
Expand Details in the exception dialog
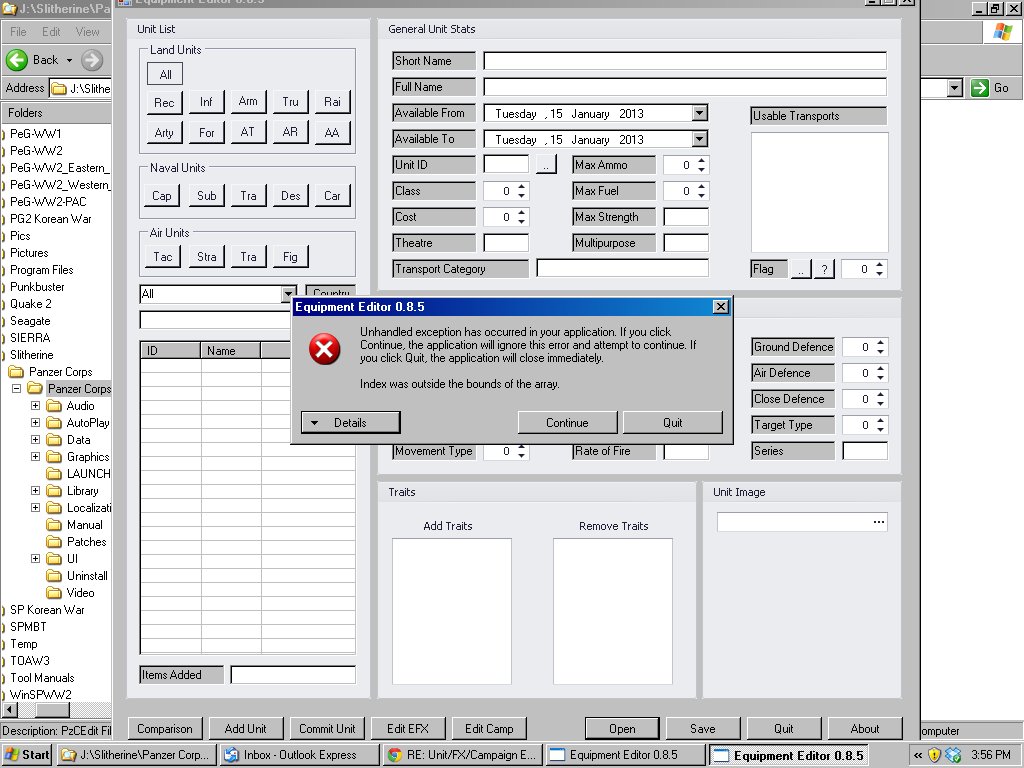[x=351, y=423]
